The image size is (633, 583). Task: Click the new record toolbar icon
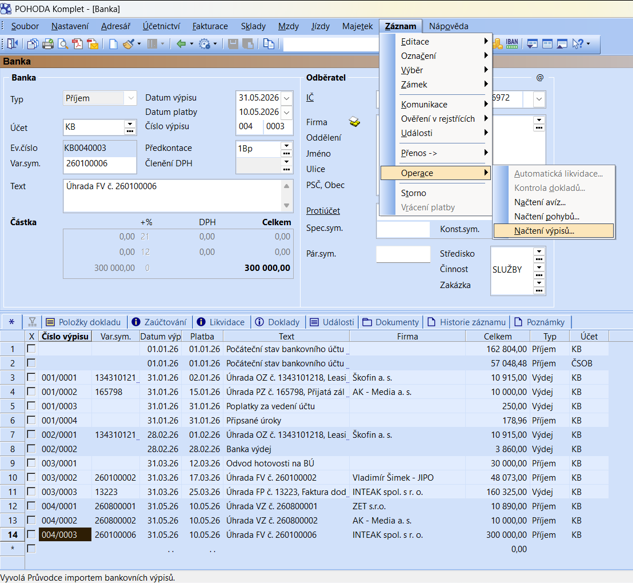(x=112, y=44)
